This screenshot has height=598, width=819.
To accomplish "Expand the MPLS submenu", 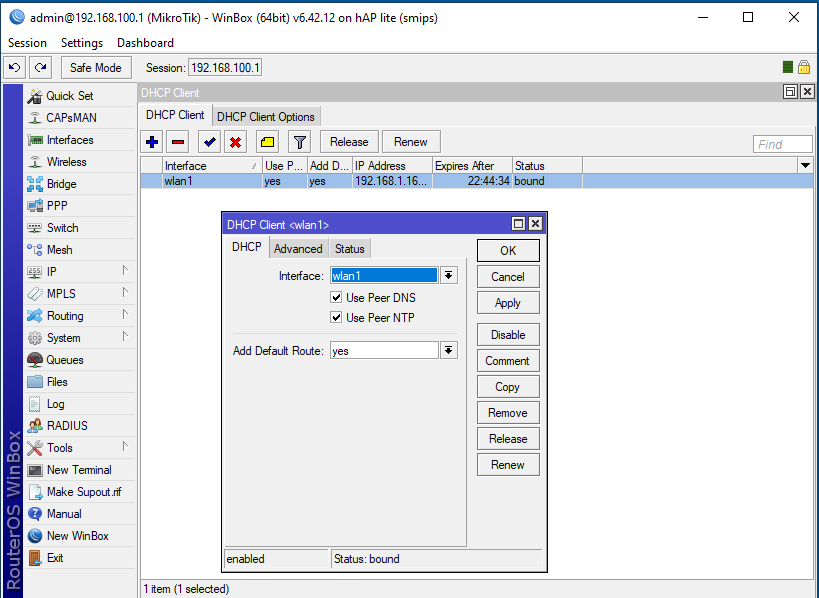I will pos(80,294).
